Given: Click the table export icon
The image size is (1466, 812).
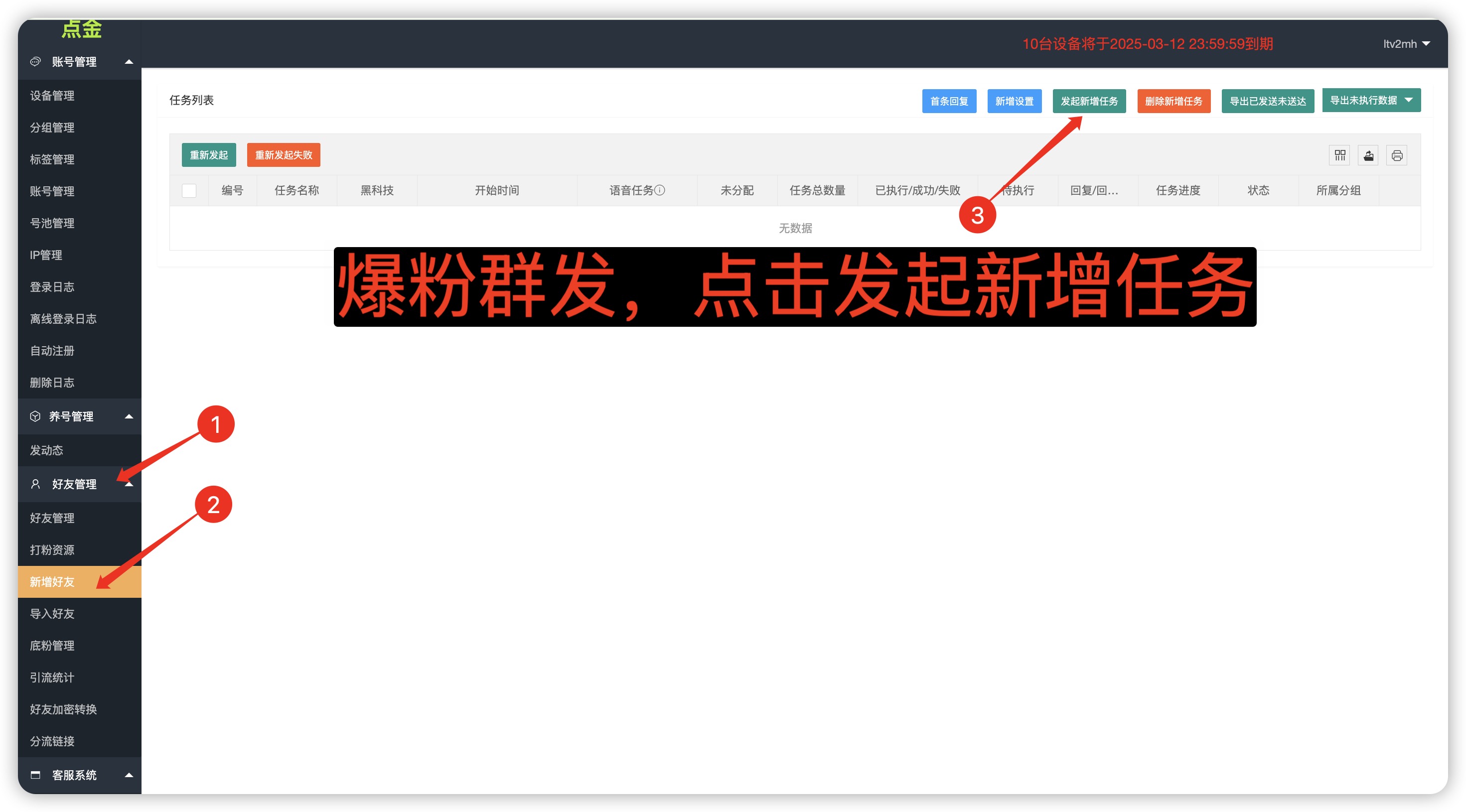Looking at the screenshot, I should tap(1368, 155).
